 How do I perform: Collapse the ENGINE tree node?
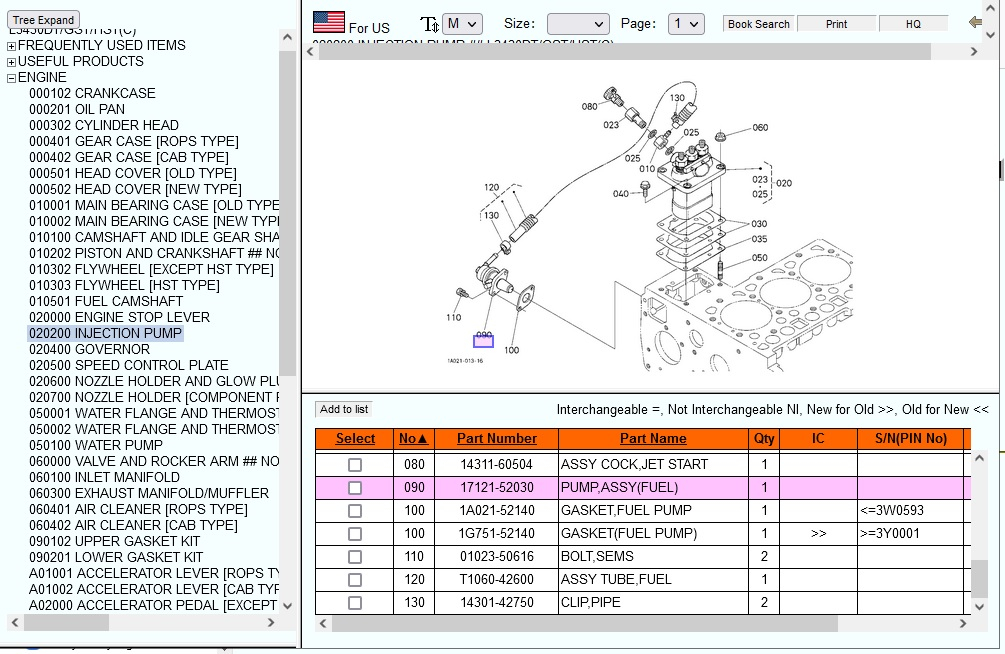click(x=11, y=78)
